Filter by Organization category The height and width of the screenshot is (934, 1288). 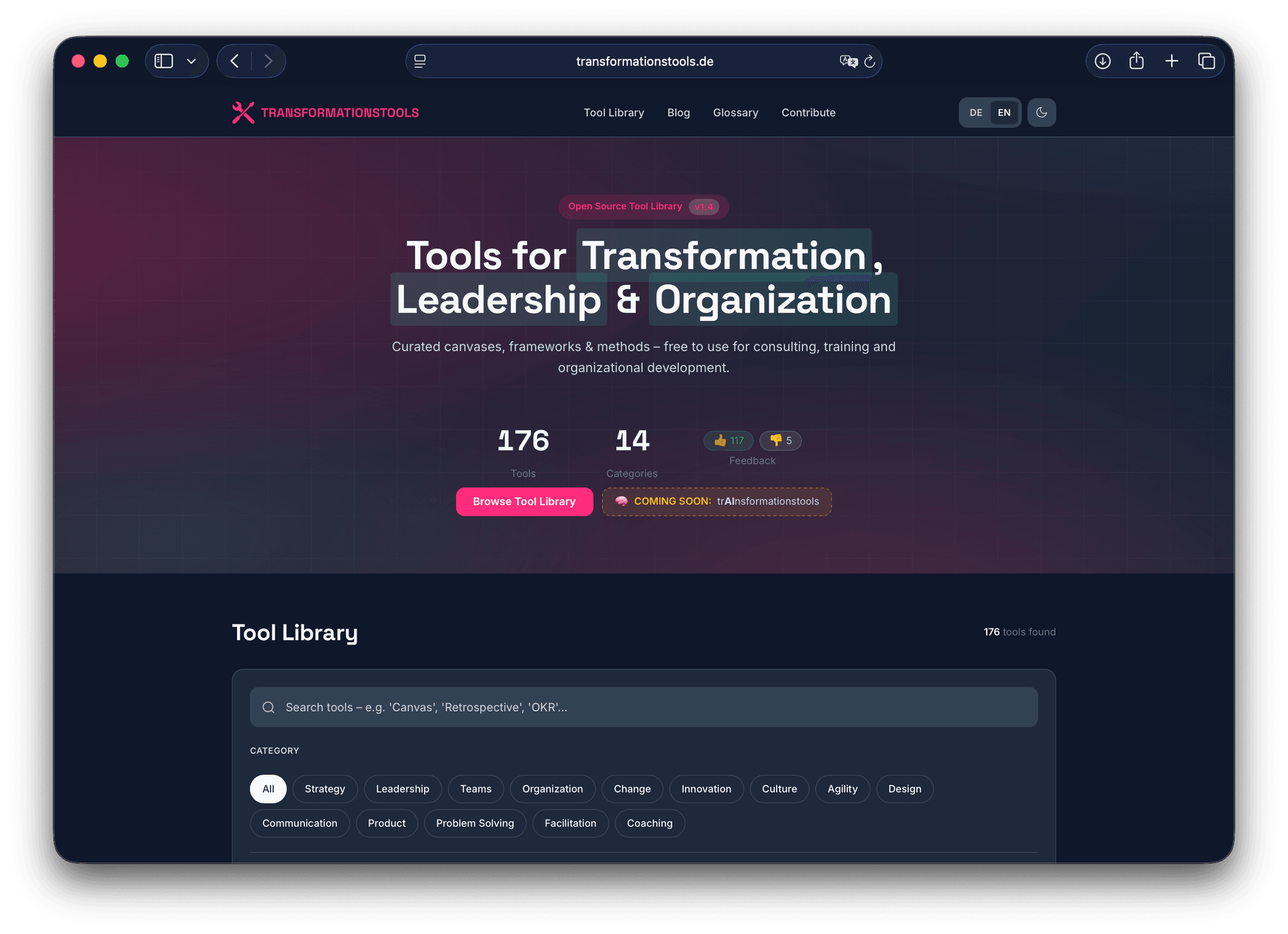click(553, 789)
